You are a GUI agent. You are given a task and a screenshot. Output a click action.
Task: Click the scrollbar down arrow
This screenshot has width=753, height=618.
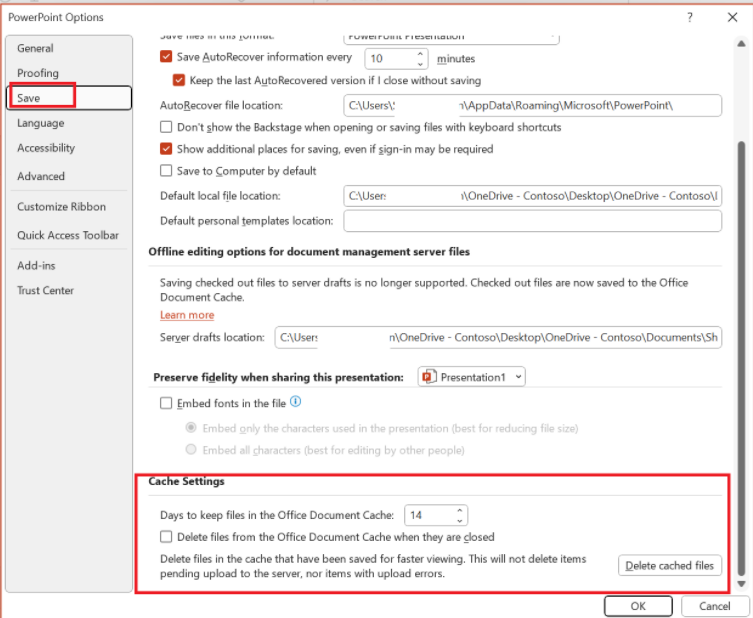[x=741, y=584]
